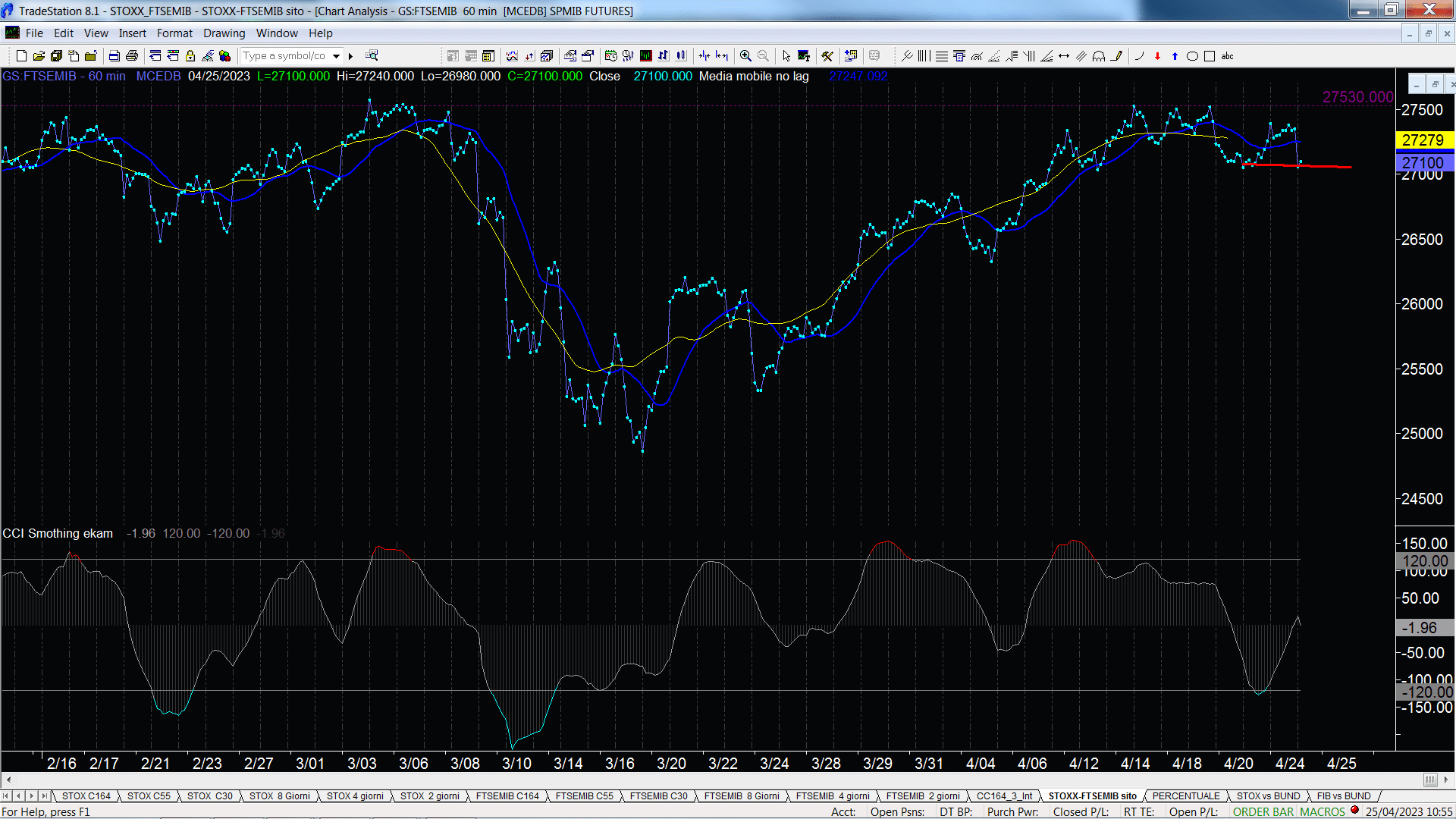Click the symbol lookup magnifier icon
Image resolution: width=1456 pixels, height=819 pixels.
point(372,55)
